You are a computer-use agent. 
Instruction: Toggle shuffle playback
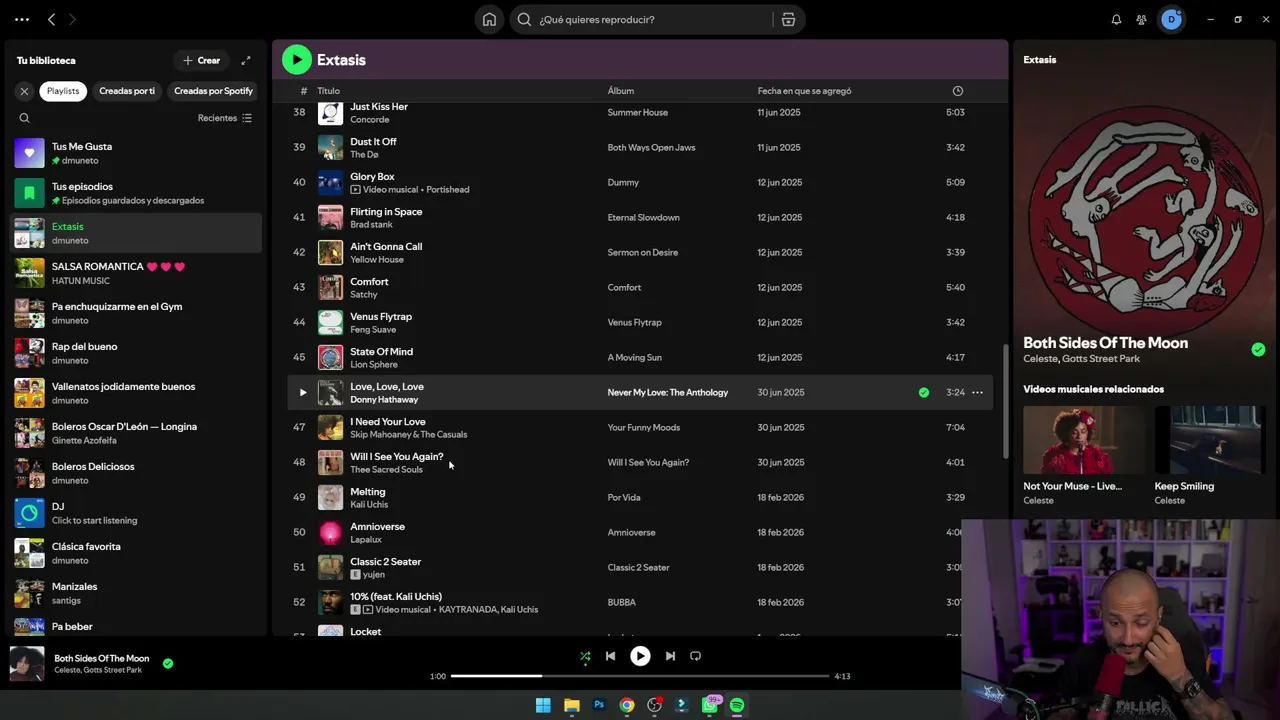coord(585,656)
